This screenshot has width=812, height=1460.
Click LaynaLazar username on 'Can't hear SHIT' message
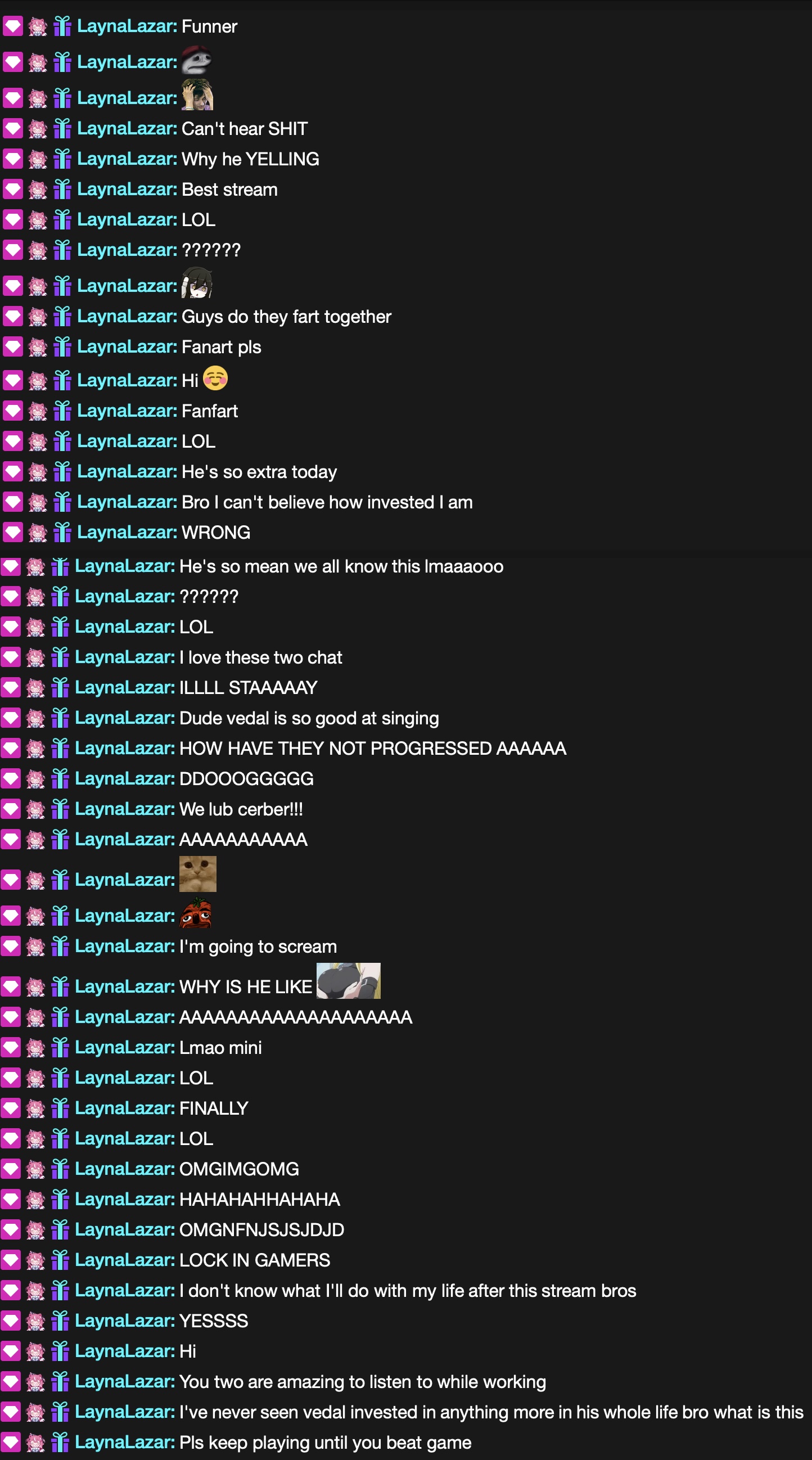pyautogui.click(x=127, y=128)
